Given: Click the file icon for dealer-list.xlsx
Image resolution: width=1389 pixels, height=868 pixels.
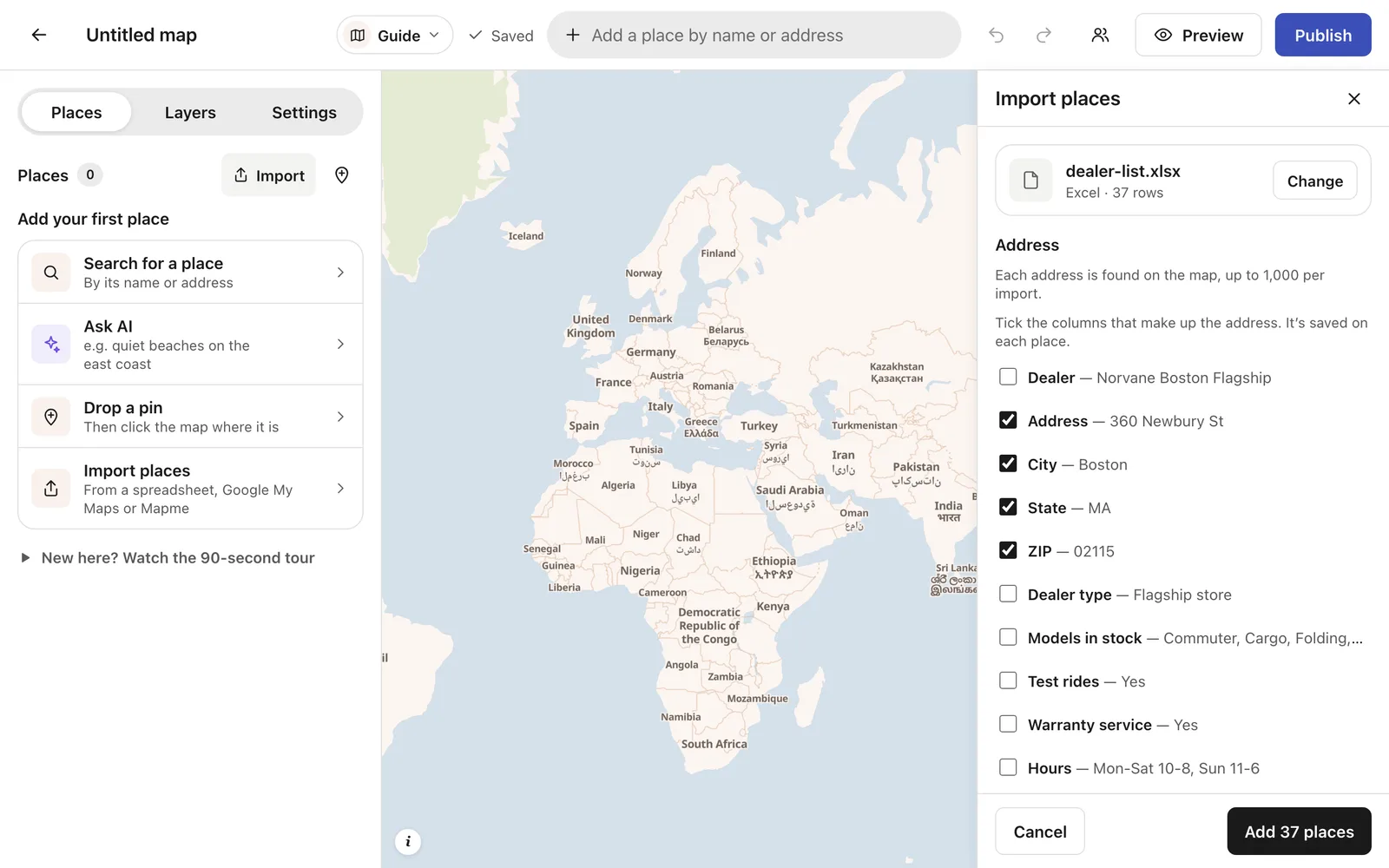Looking at the screenshot, I should pos(1030,181).
